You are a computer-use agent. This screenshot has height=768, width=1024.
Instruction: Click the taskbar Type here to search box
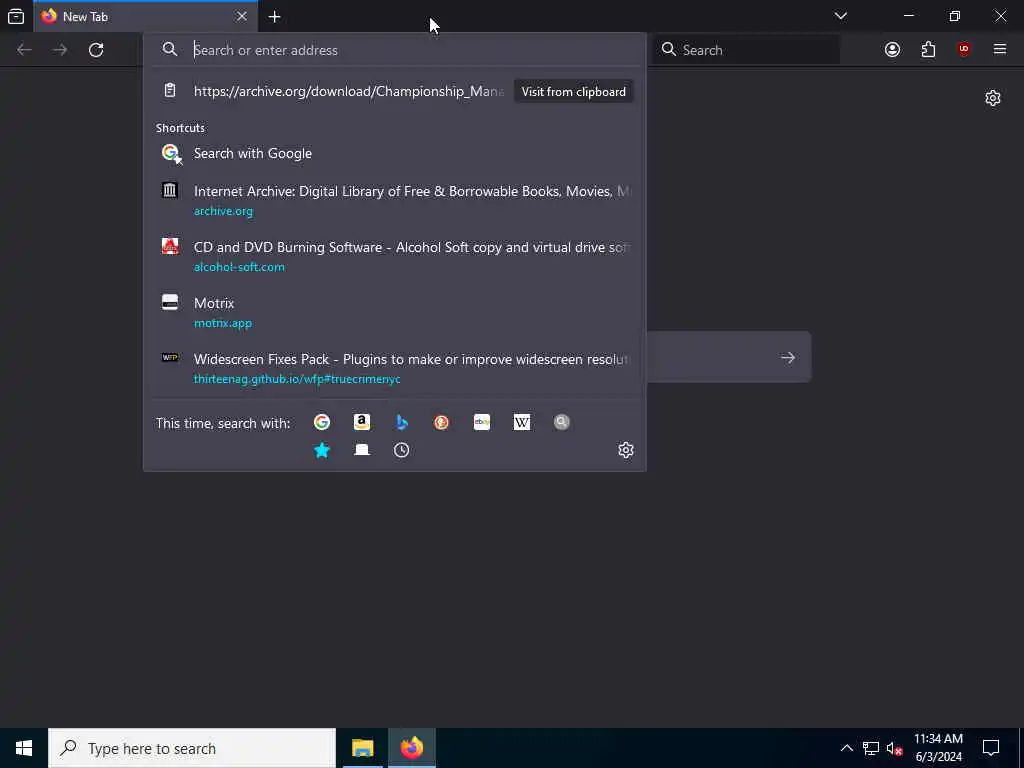point(192,748)
